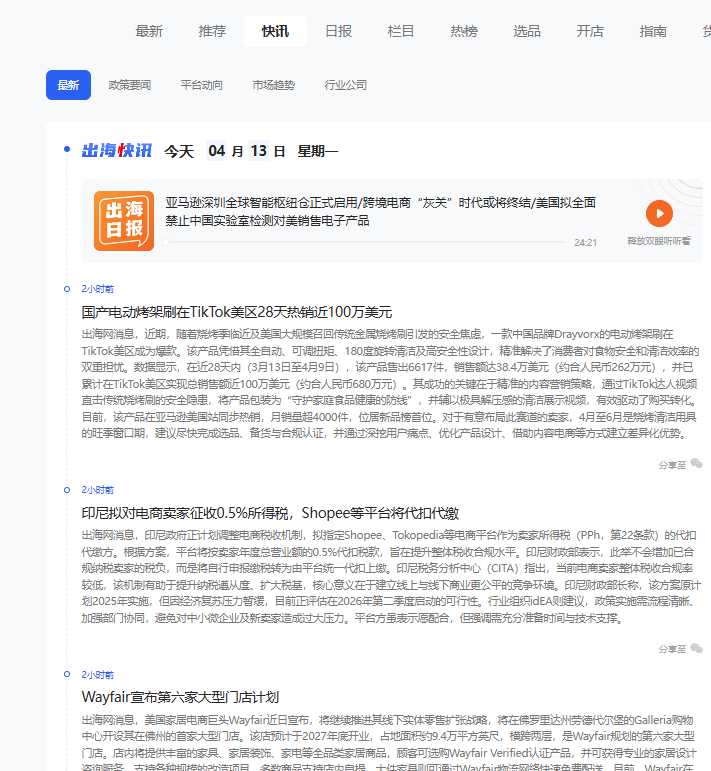Open the 指南 guide tab
711x771 pixels.
tap(653, 31)
